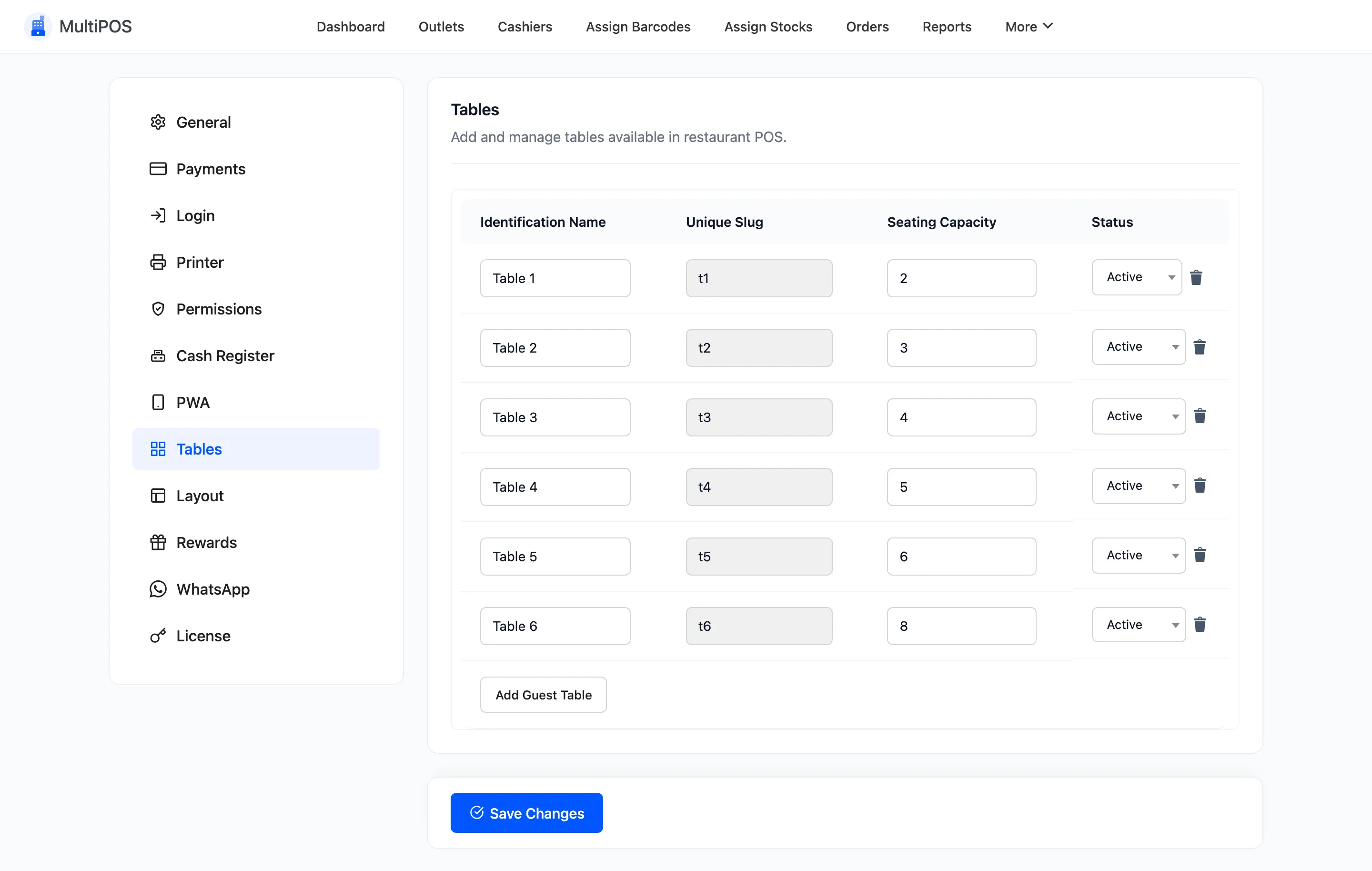The width and height of the screenshot is (1372, 871).
Task: Open Layout settings in sidebar
Action: [x=256, y=496]
